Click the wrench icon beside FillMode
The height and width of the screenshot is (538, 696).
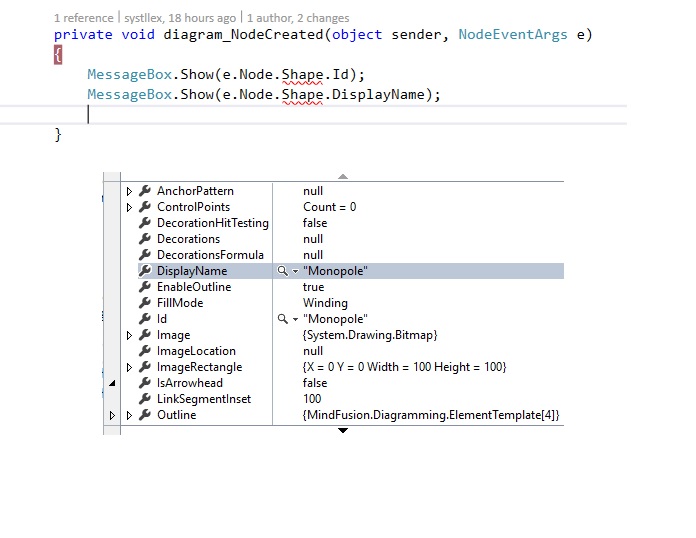[x=145, y=303]
